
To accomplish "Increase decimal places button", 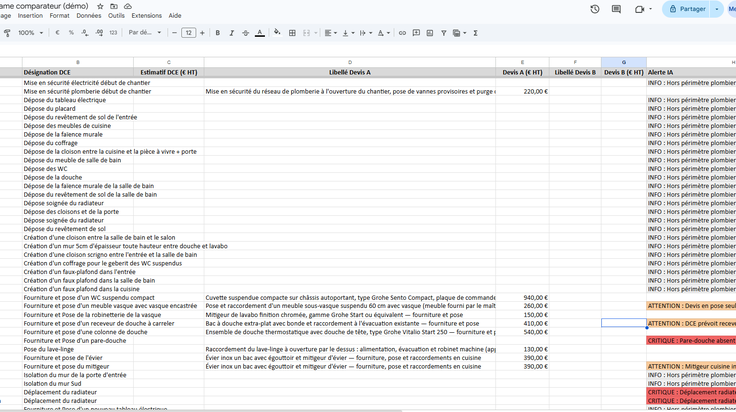I will coord(99,33).
